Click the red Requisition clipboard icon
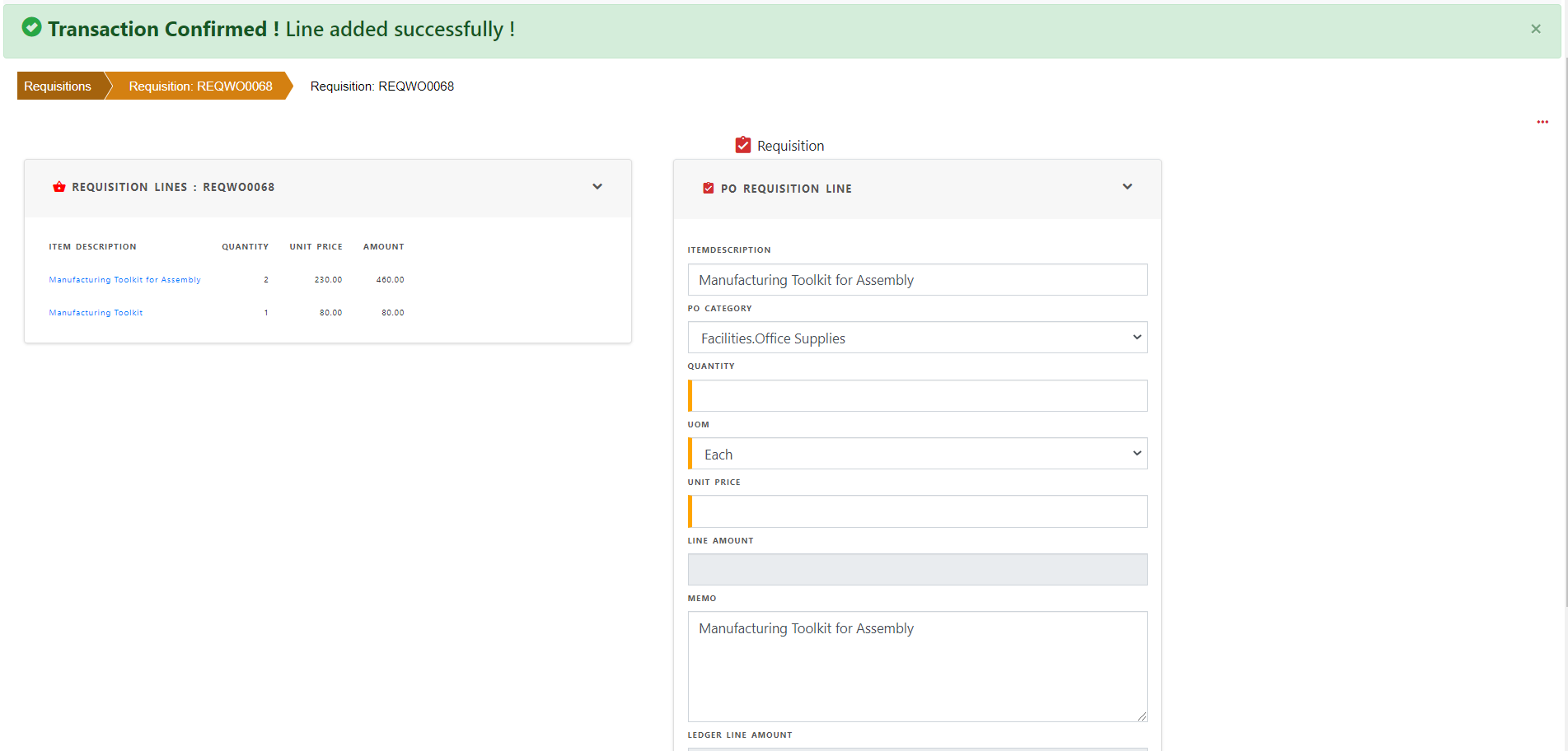1568x751 pixels. pos(743,145)
